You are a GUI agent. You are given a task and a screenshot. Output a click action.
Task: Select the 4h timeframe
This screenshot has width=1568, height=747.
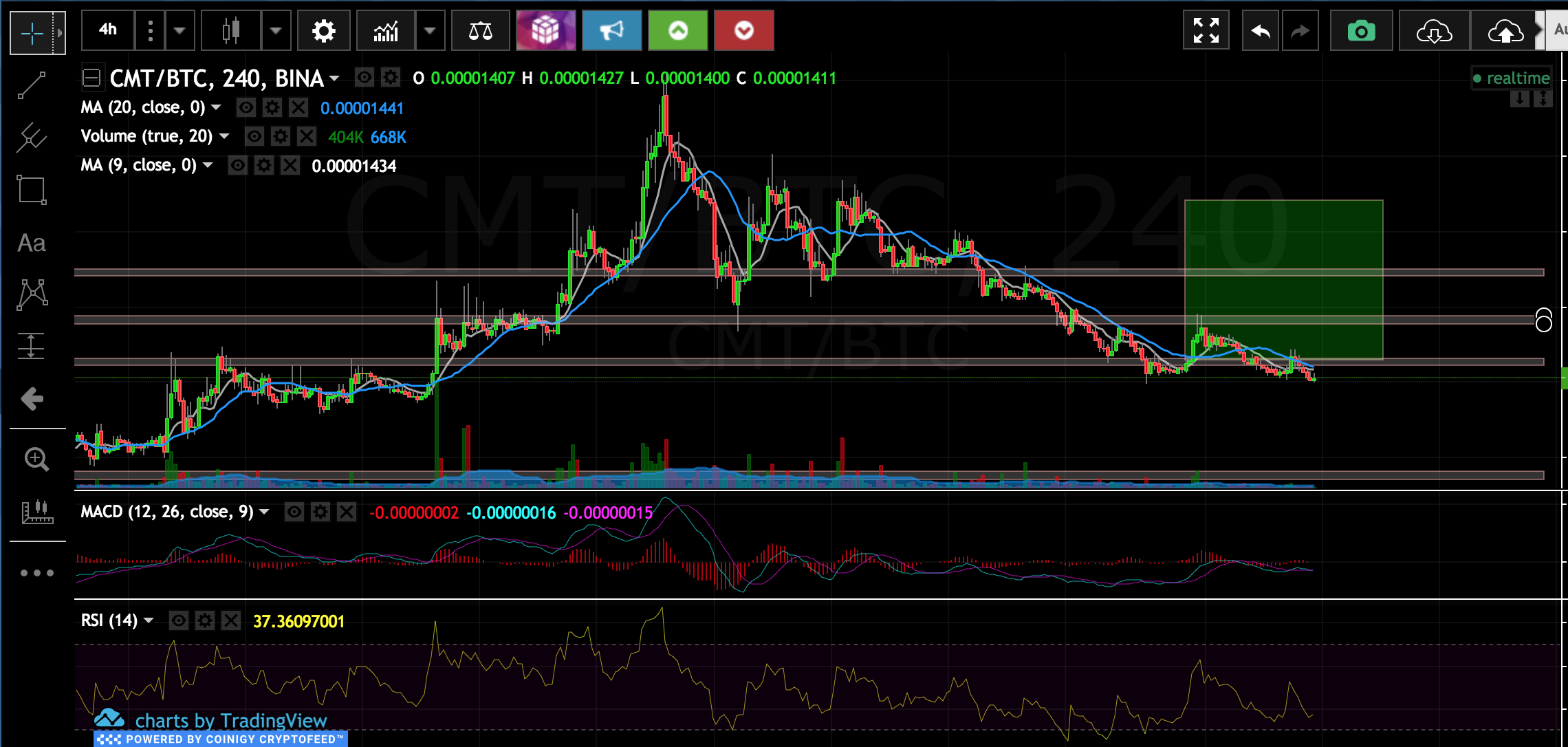coord(108,30)
